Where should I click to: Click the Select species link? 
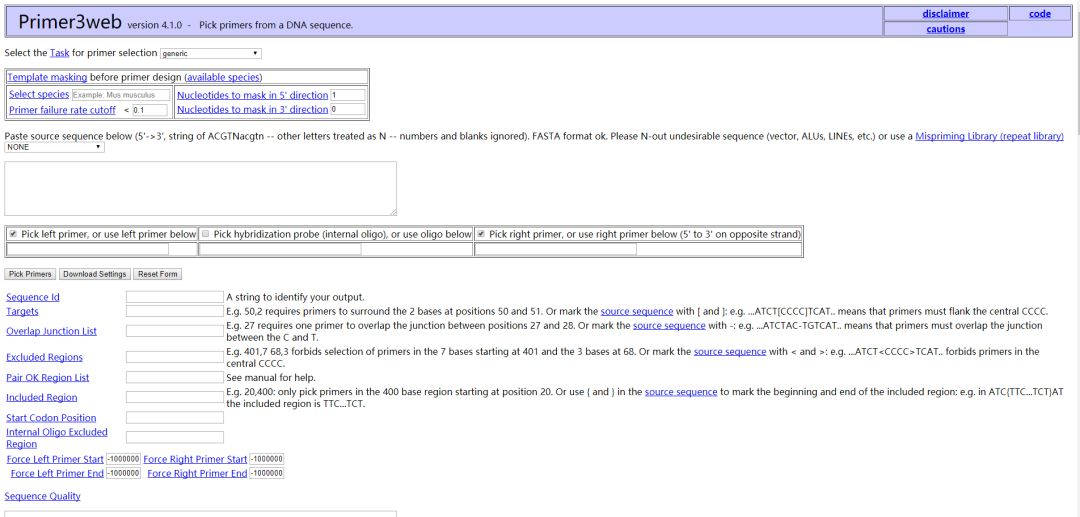point(39,94)
